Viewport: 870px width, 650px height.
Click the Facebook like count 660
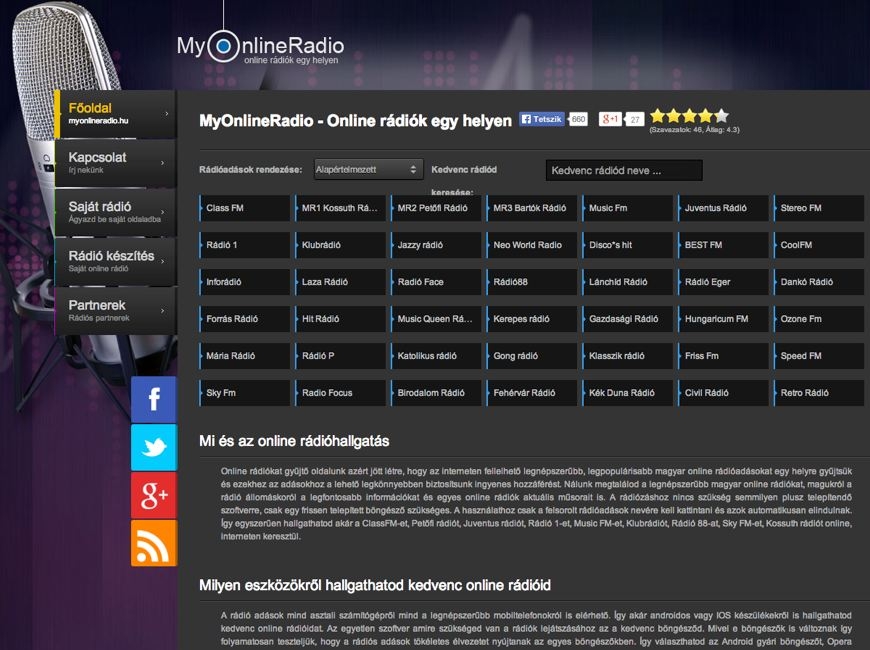pos(578,119)
